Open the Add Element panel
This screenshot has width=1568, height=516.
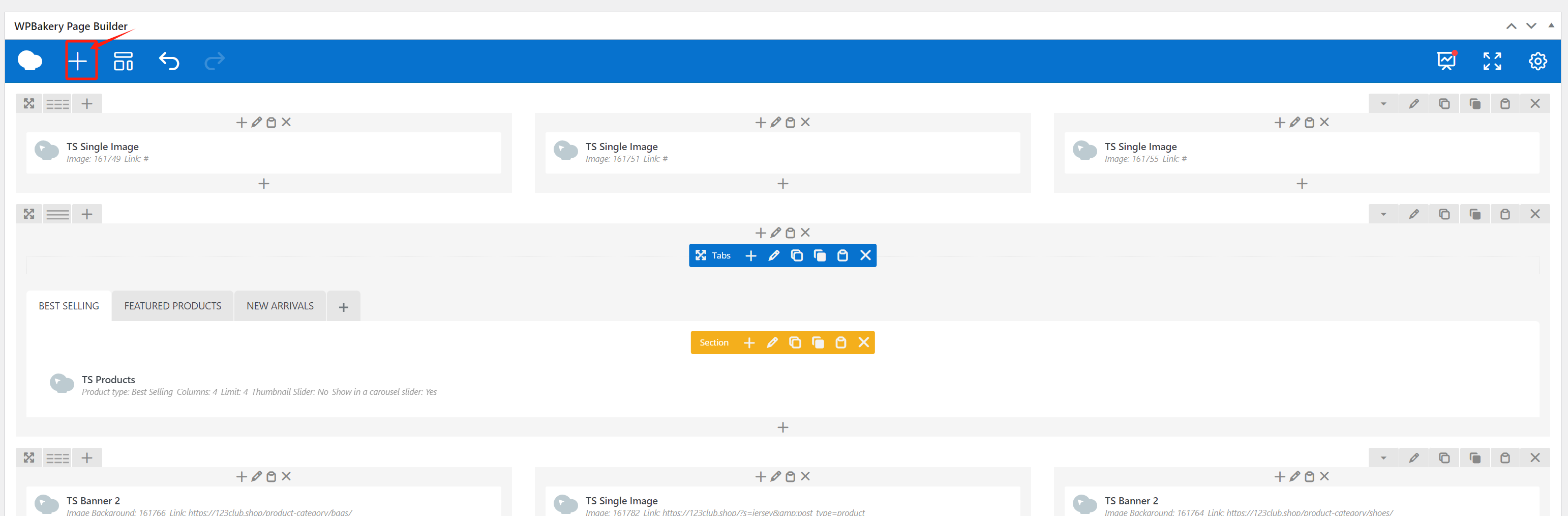tap(78, 61)
